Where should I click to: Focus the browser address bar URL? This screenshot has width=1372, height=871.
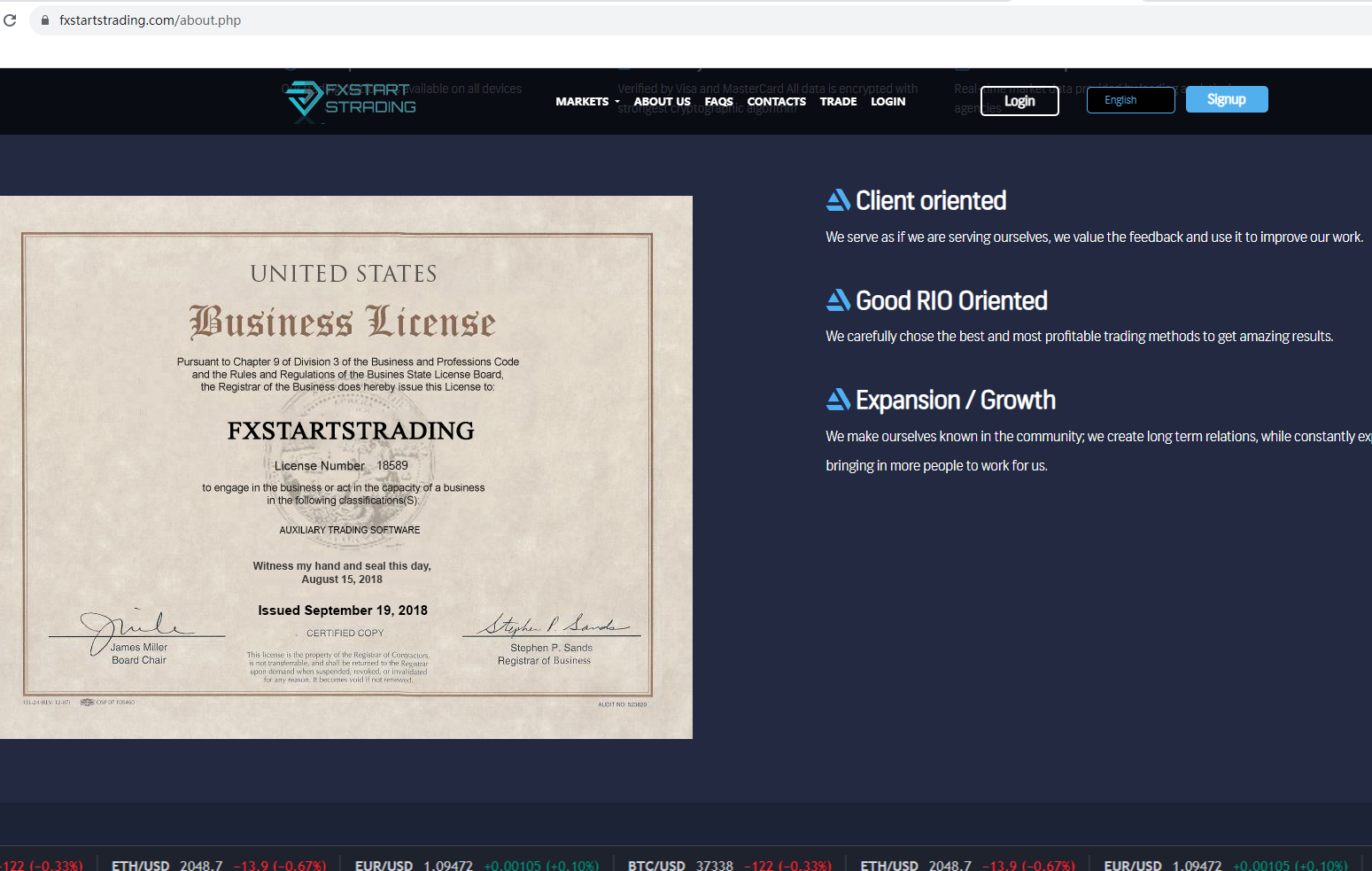(150, 19)
